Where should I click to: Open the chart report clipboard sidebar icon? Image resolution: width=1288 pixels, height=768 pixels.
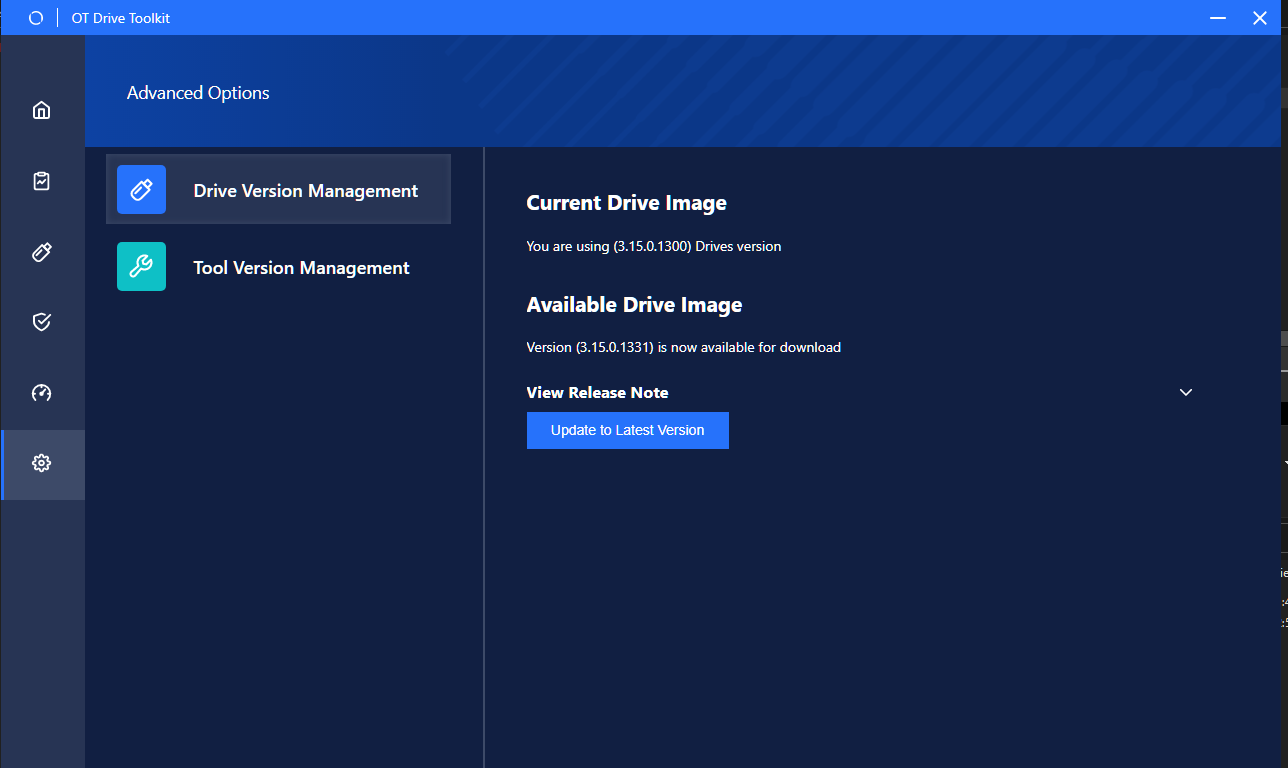[41, 181]
